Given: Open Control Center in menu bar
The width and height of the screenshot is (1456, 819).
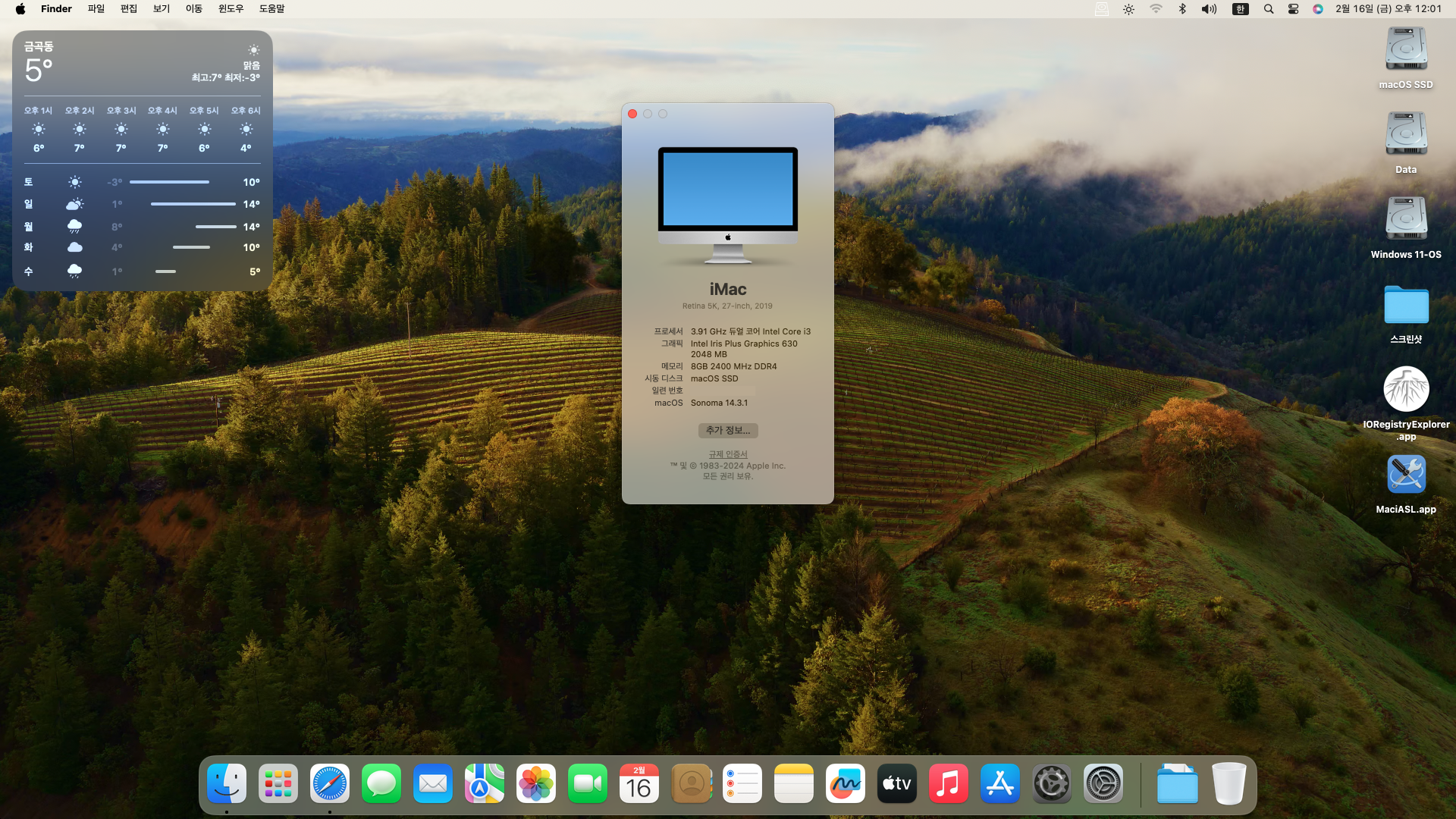Looking at the screenshot, I should coord(1294,9).
